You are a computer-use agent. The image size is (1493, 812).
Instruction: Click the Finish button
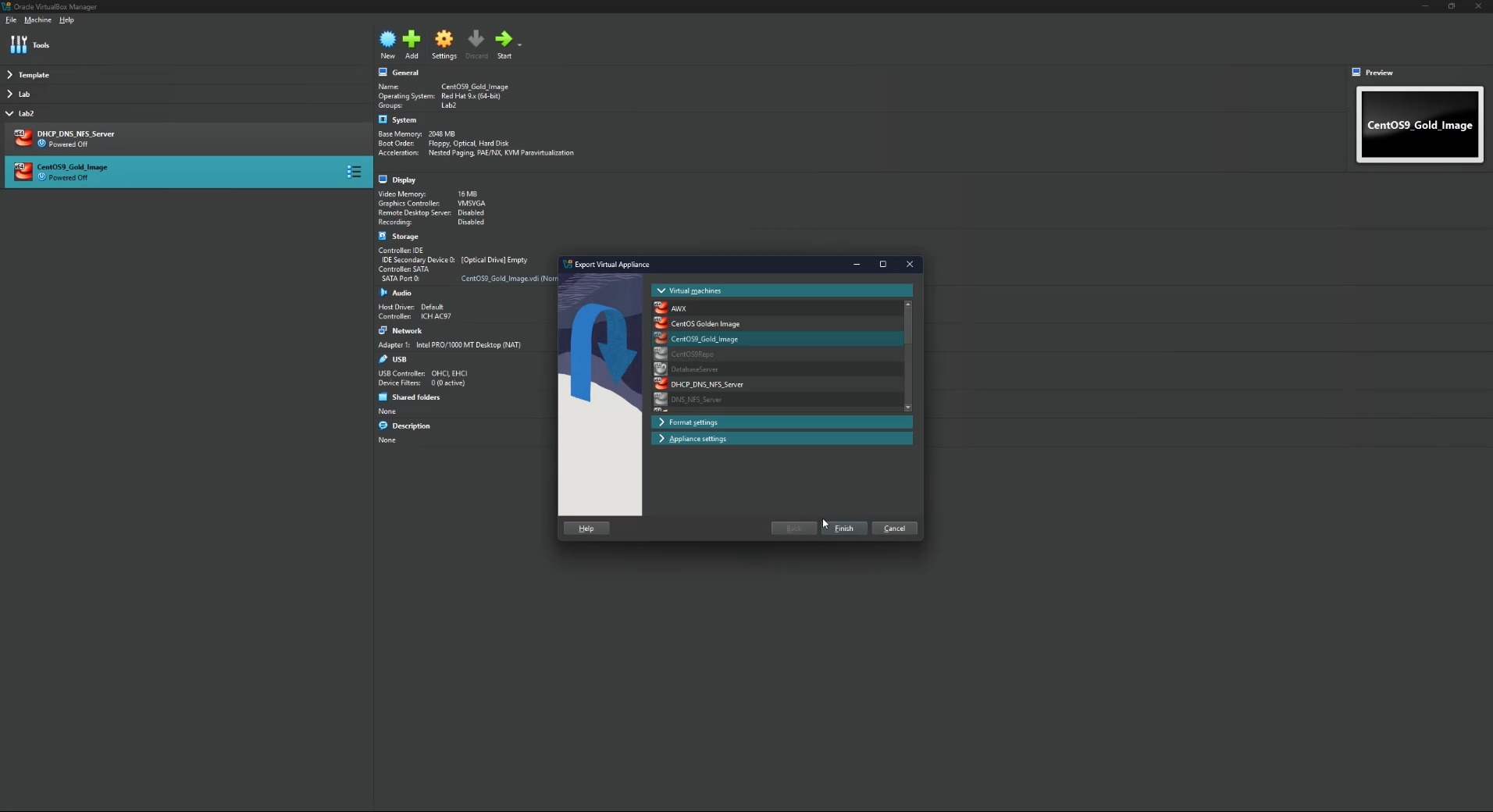(x=843, y=529)
